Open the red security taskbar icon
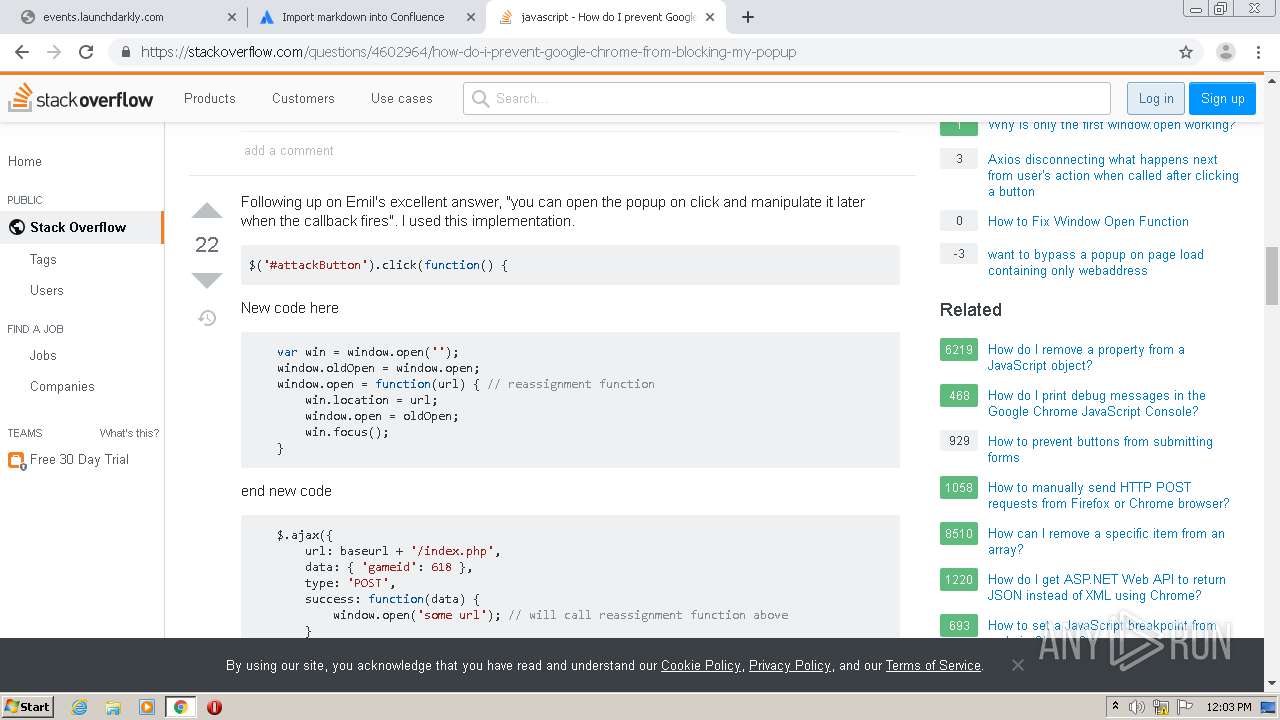This screenshot has height=720, width=1280. point(214,707)
